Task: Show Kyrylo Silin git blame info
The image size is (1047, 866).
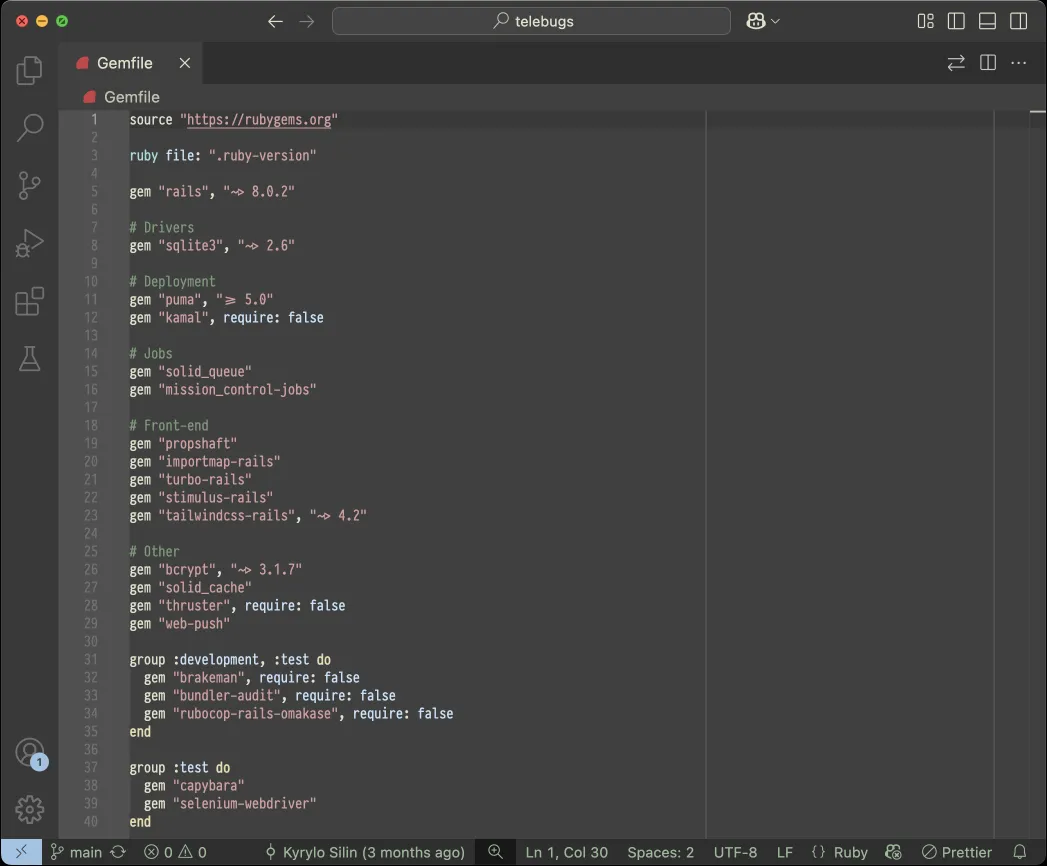Action: 365,852
